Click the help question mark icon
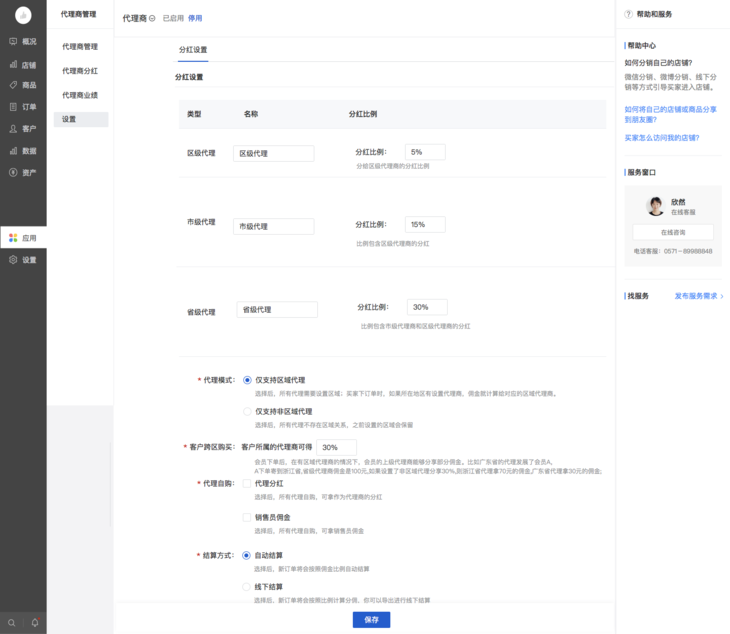The width and height of the screenshot is (730, 634). pyautogui.click(x=629, y=14)
